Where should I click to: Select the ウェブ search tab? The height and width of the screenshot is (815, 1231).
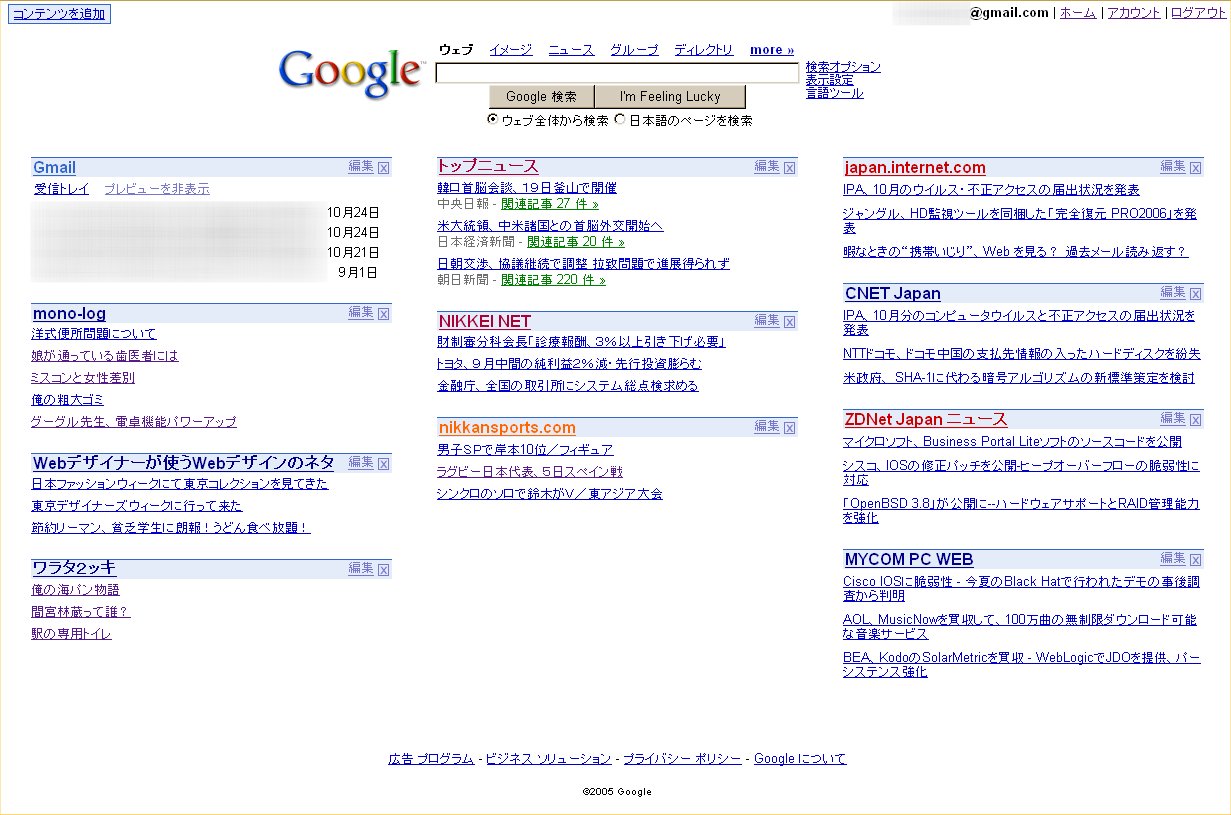[456, 50]
